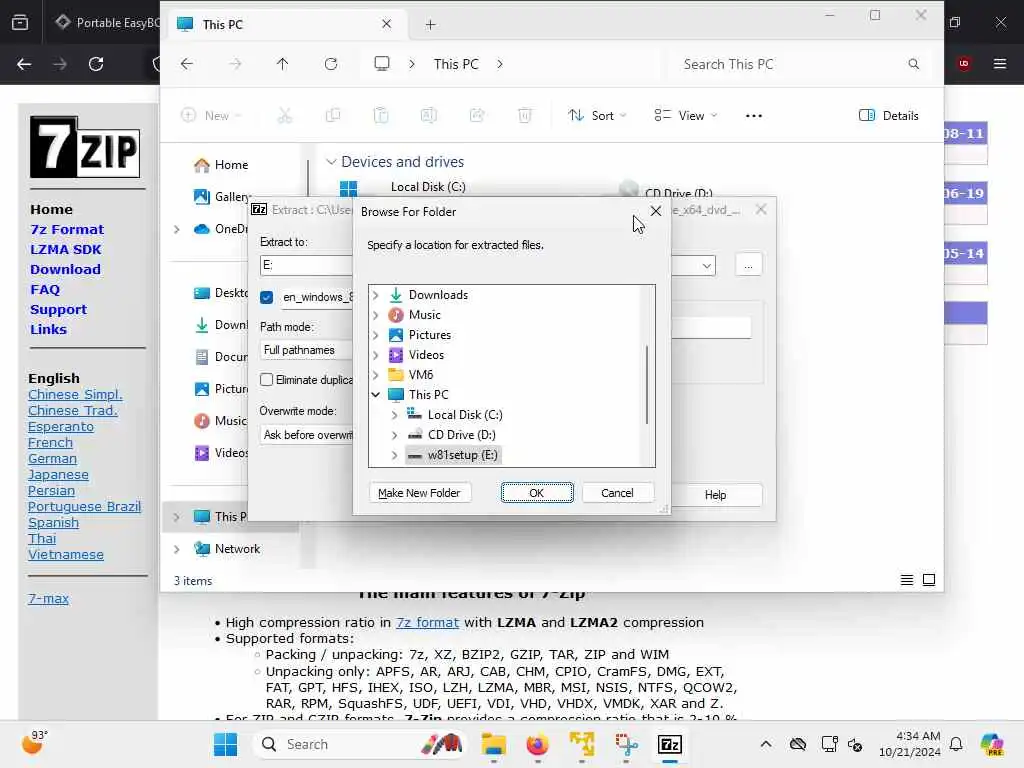Enable Eliminate duplication of root folder
The height and width of the screenshot is (768, 1024).
[x=266, y=379]
